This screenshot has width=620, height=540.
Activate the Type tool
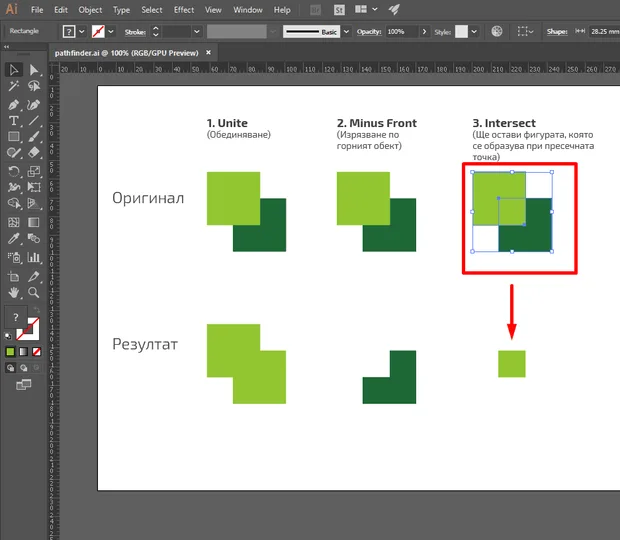pos(14,121)
